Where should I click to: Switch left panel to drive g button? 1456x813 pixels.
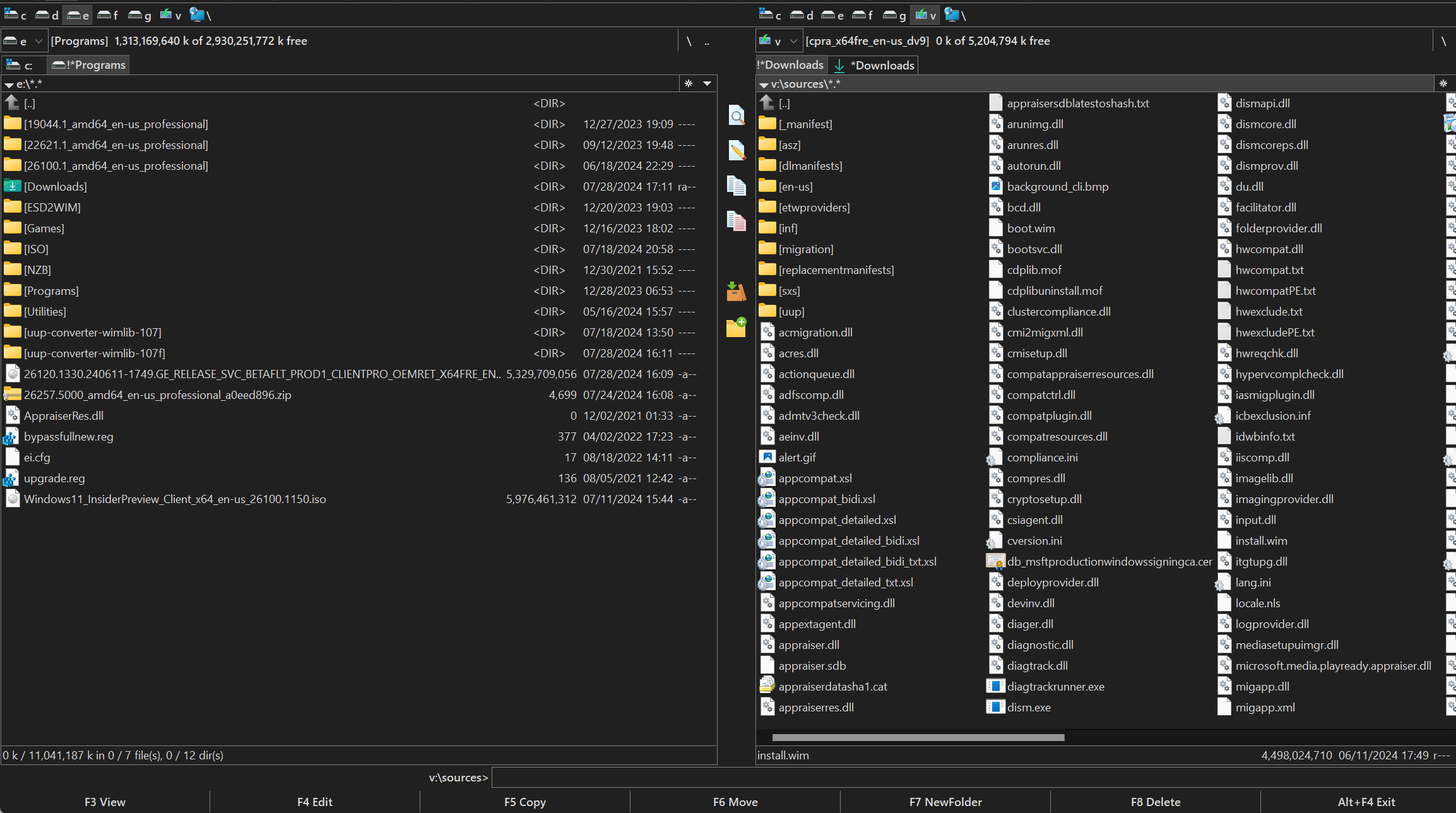click(x=139, y=15)
